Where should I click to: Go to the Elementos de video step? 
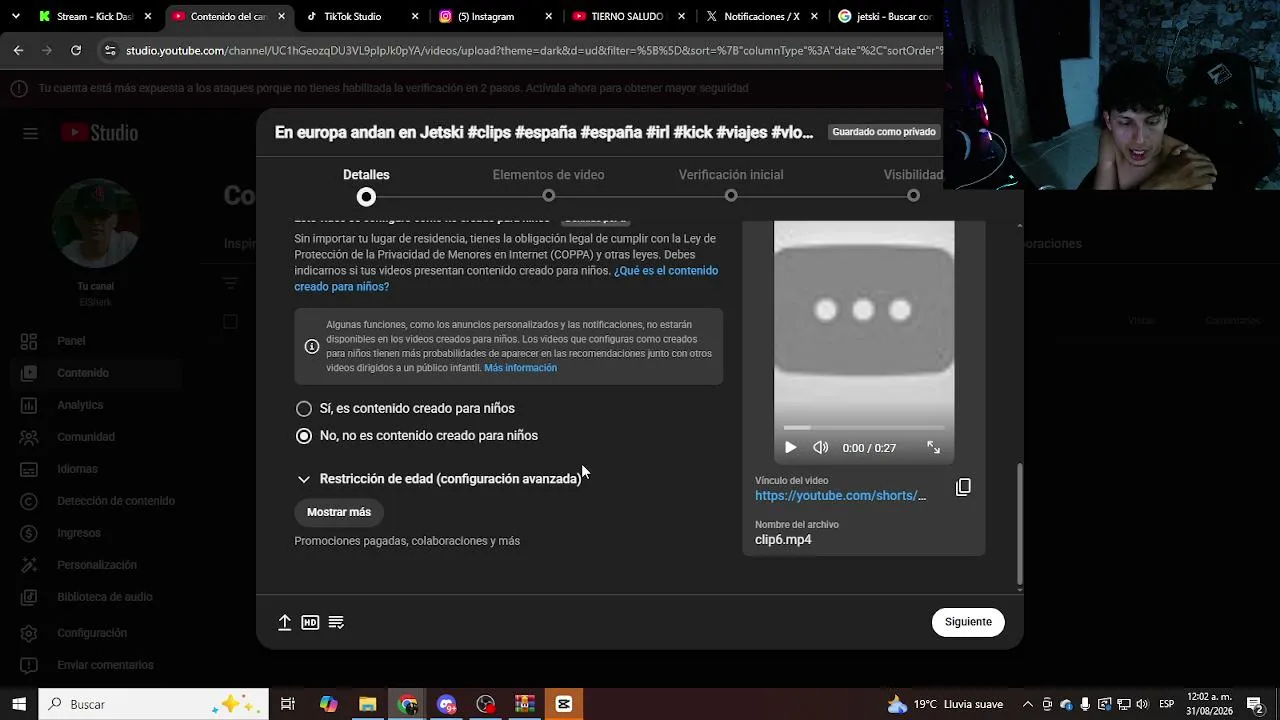tap(548, 184)
